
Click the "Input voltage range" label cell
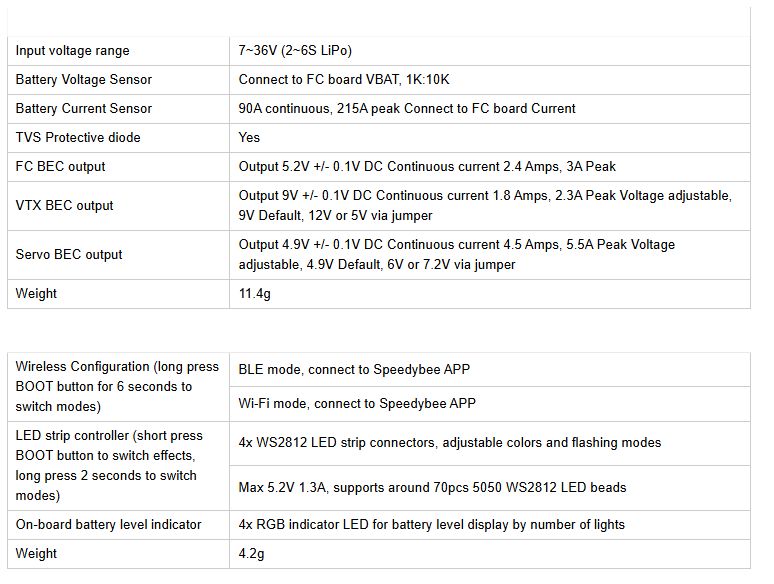point(73,51)
